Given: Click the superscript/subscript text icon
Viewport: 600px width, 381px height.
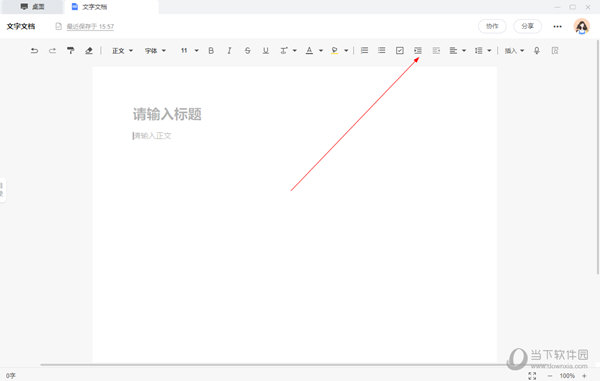Looking at the screenshot, I should pos(284,50).
